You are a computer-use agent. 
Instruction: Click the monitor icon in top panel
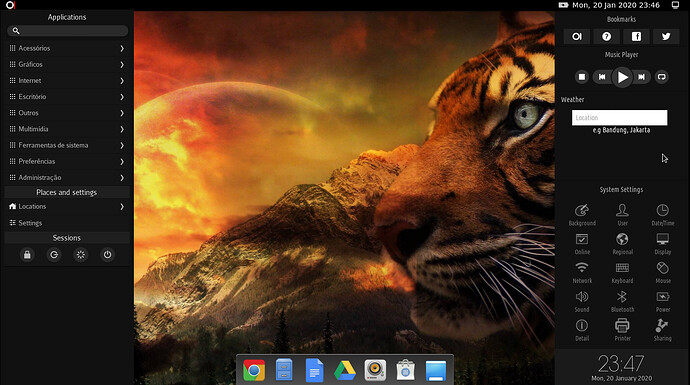pos(675,5)
